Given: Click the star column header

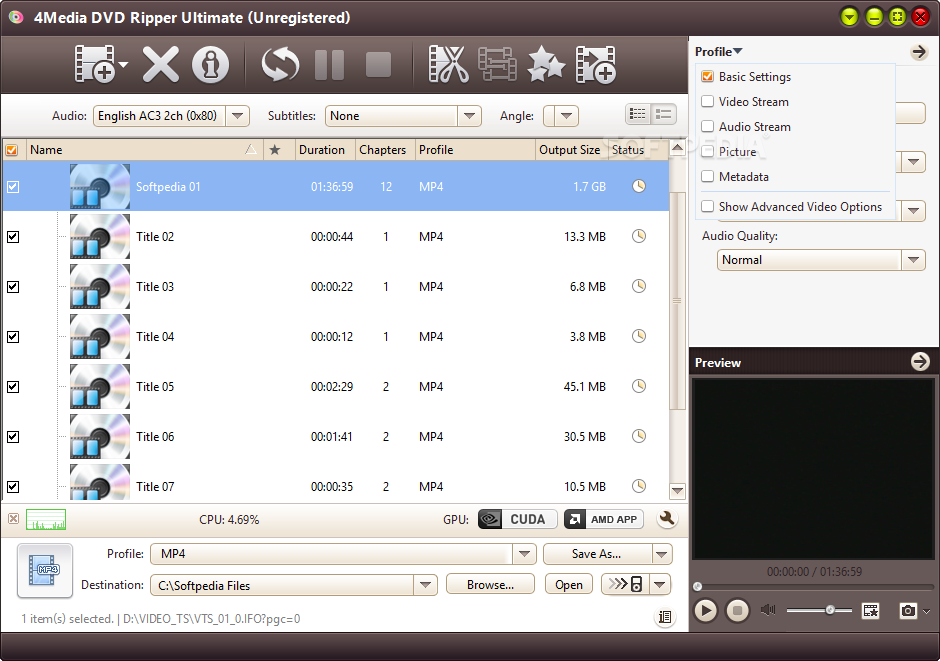Looking at the screenshot, I should click(275, 150).
